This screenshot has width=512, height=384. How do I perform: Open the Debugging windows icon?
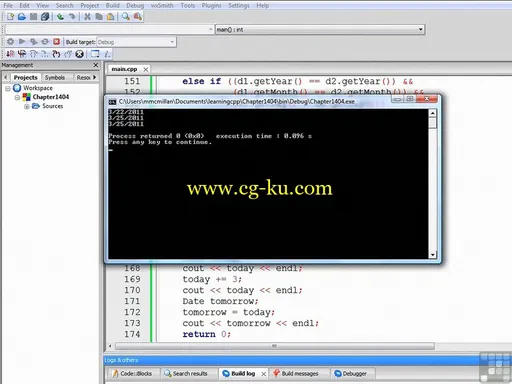click(95, 54)
